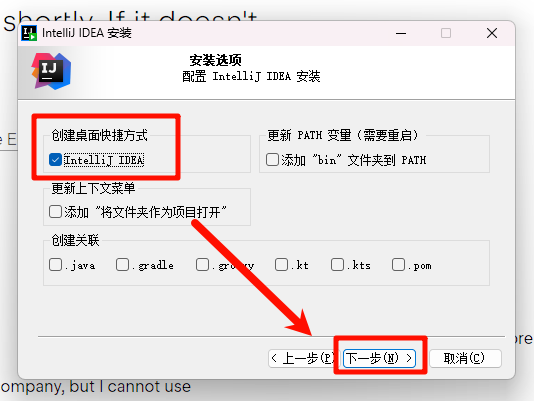
Task: Tick the .java association checkbox
Action: (x=55, y=265)
